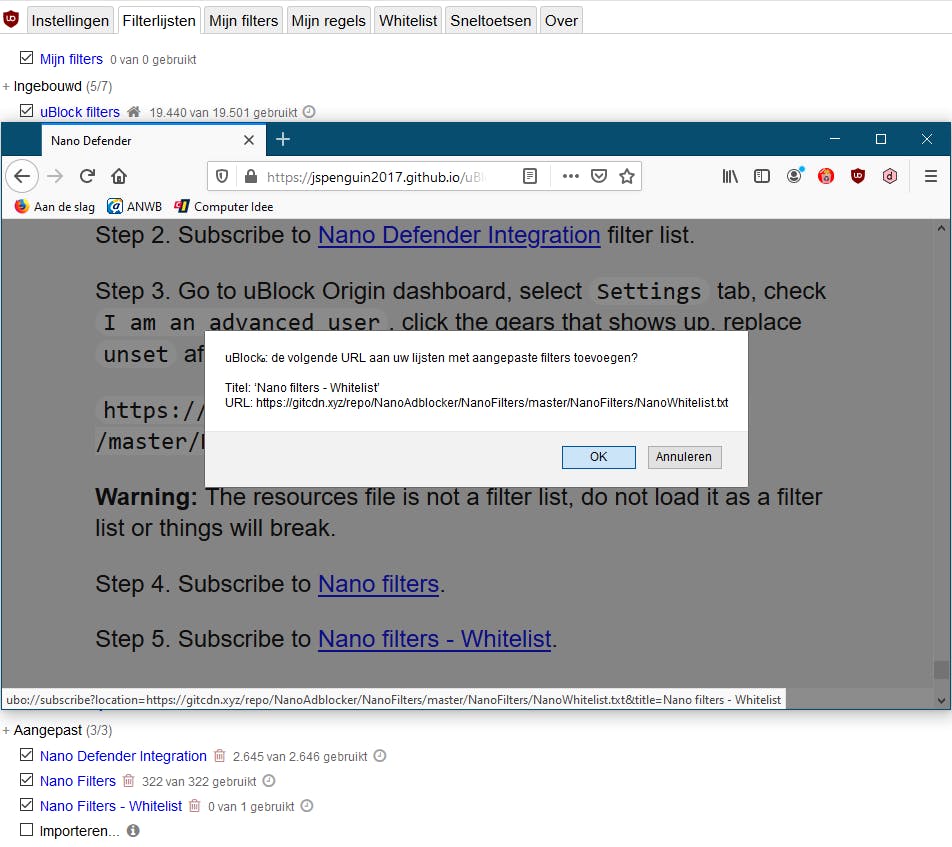Click the page scrollbar down arrow
This screenshot has height=847, width=952.
coord(941,701)
